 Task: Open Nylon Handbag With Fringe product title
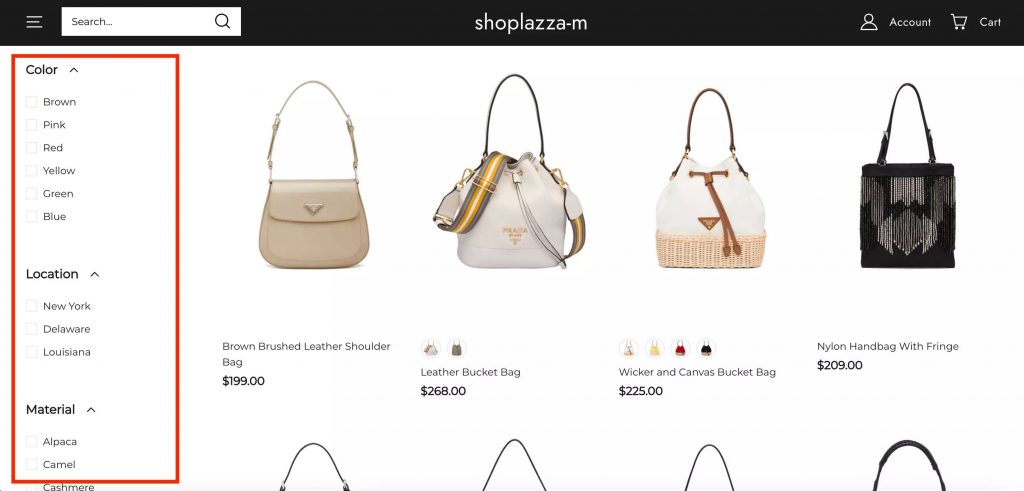tap(888, 346)
